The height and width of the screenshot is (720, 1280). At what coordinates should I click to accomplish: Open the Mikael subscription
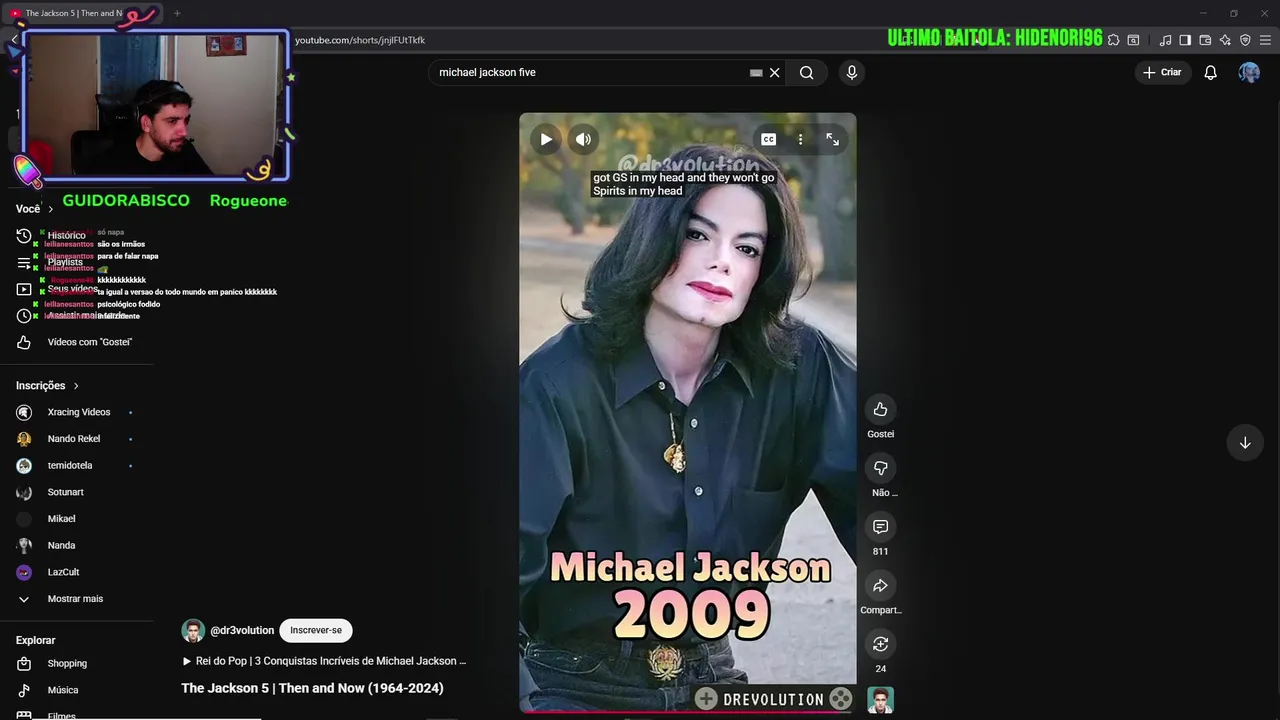(x=62, y=519)
